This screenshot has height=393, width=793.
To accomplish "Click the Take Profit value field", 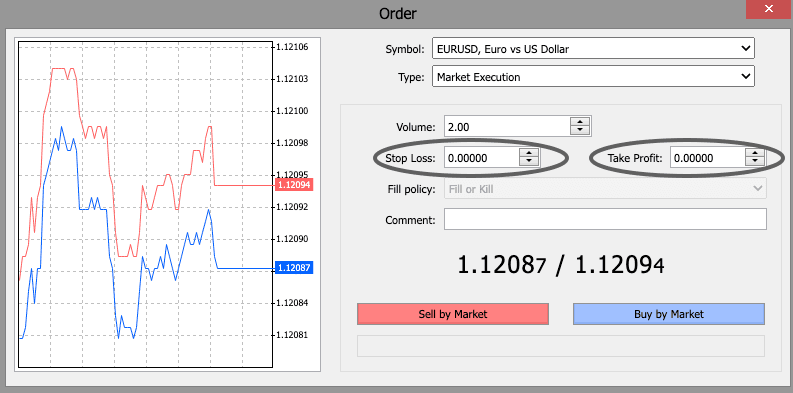I will point(708,158).
